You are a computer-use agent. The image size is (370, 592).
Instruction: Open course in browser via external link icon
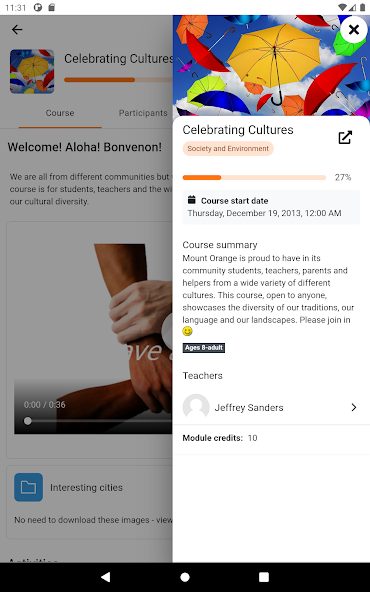coord(345,137)
